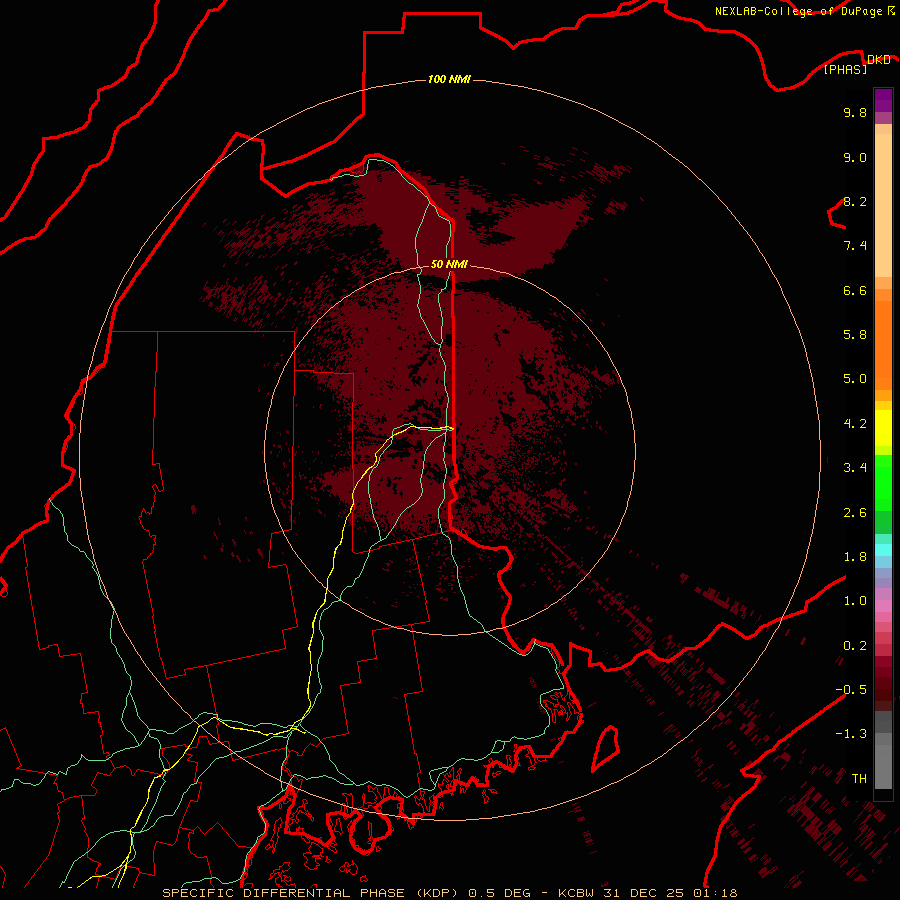Click the [PHAS] units label
900x900 pixels.
tap(845, 70)
